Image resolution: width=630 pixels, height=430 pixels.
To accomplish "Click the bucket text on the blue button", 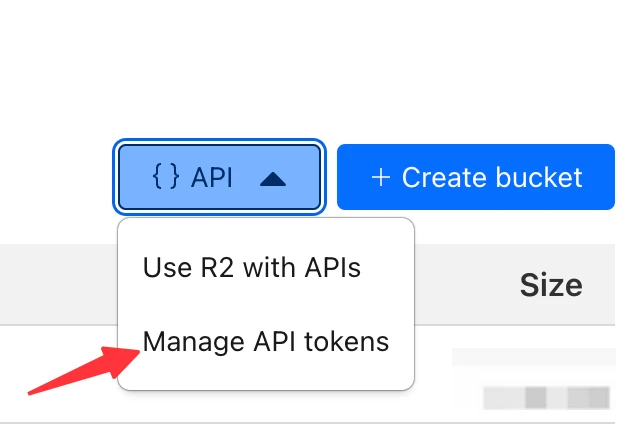I will point(537,178).
